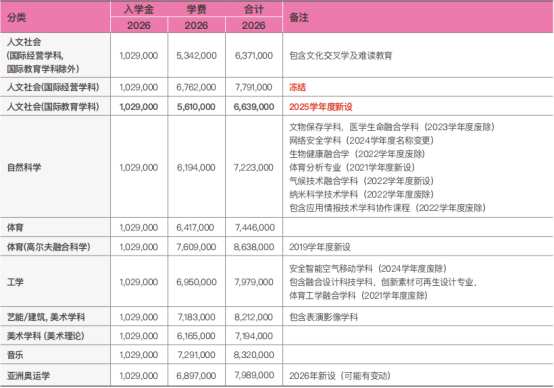Select tuition value '5,610,000'
554x388 pixels.
click(x=196, y=107)
